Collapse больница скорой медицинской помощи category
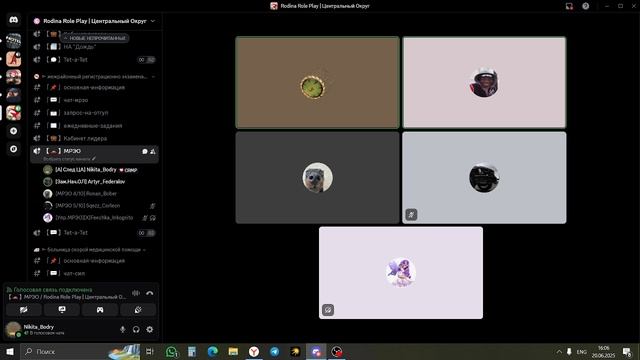 [x=91, y=249]
